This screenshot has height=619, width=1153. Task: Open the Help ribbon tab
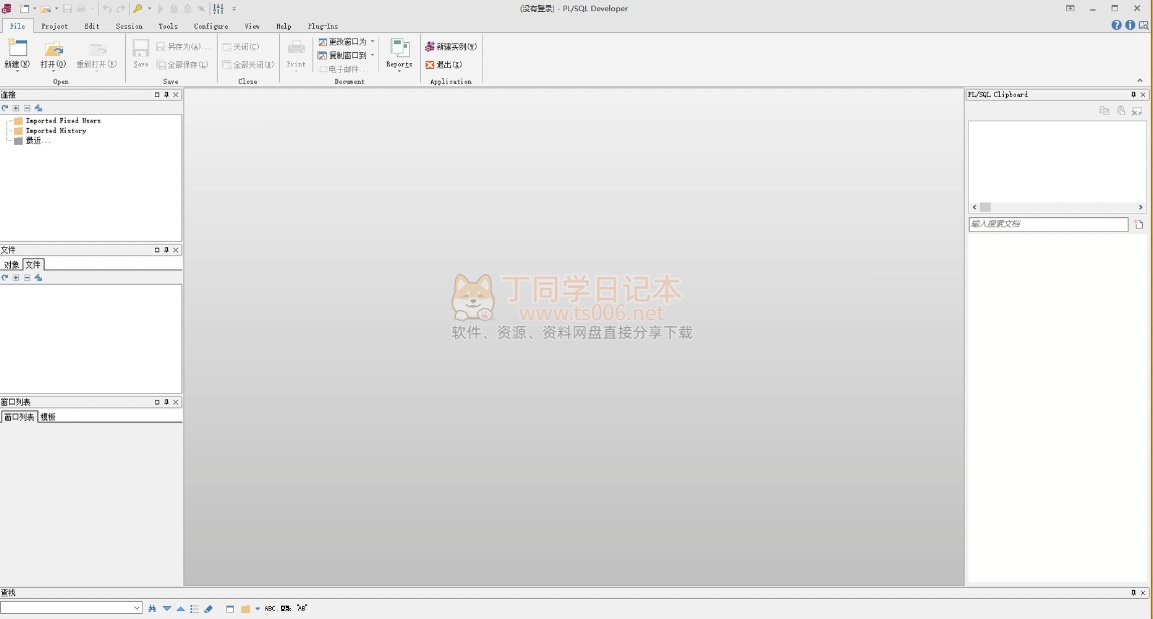(284, 26)
